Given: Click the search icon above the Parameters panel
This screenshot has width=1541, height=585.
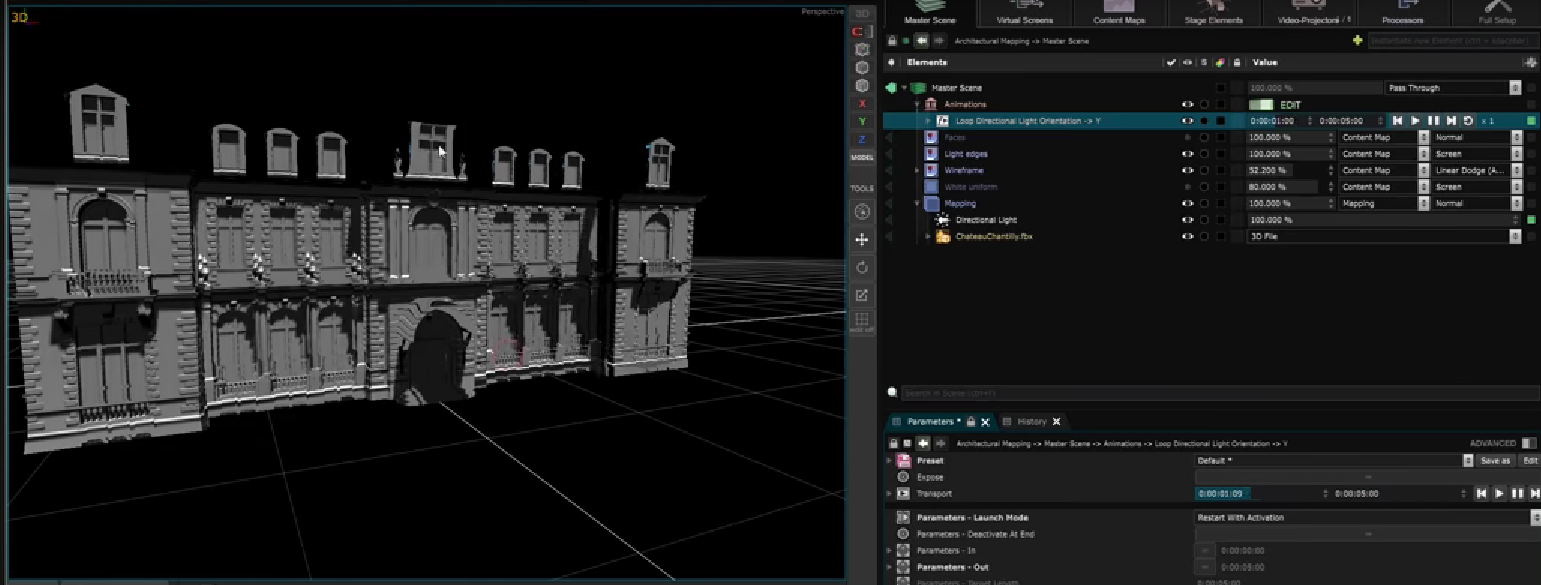Looking at the screenshot, I should 890,393.
